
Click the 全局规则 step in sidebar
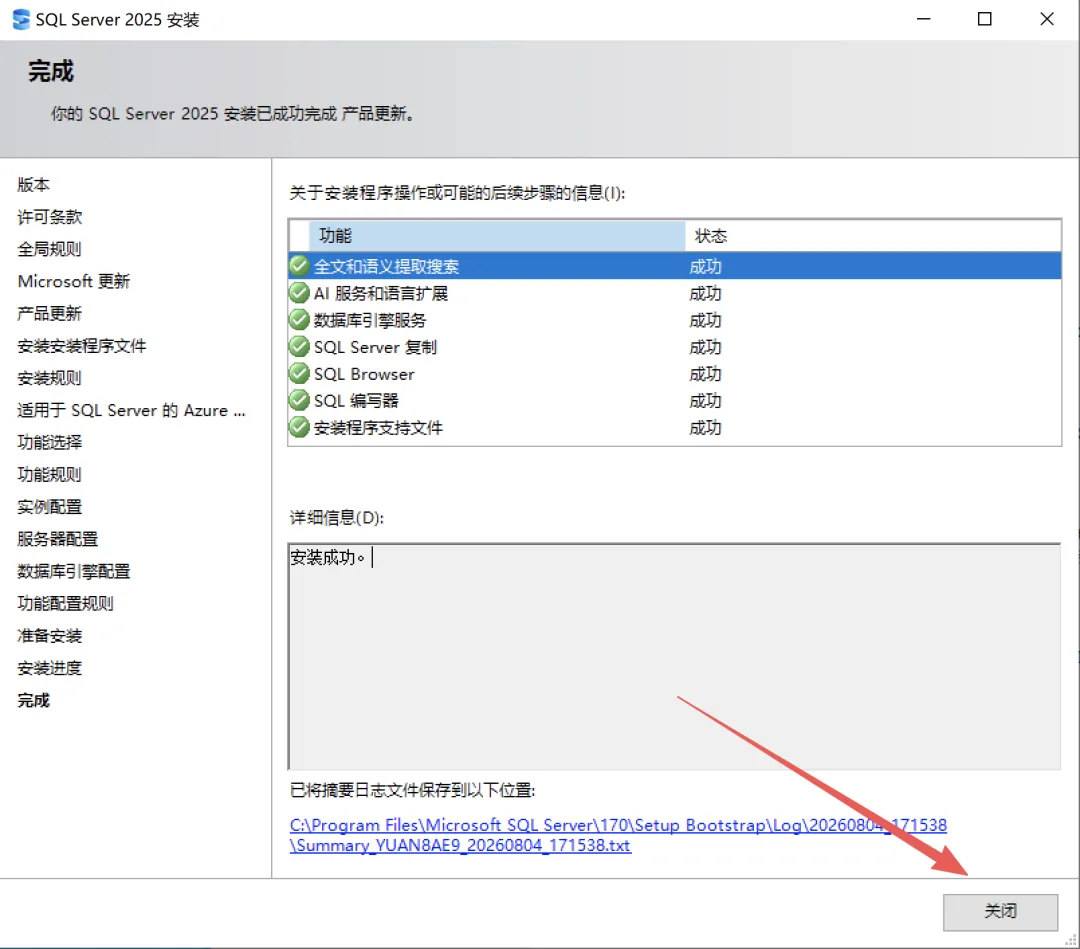pyautogui.click(x=50, y=249)
